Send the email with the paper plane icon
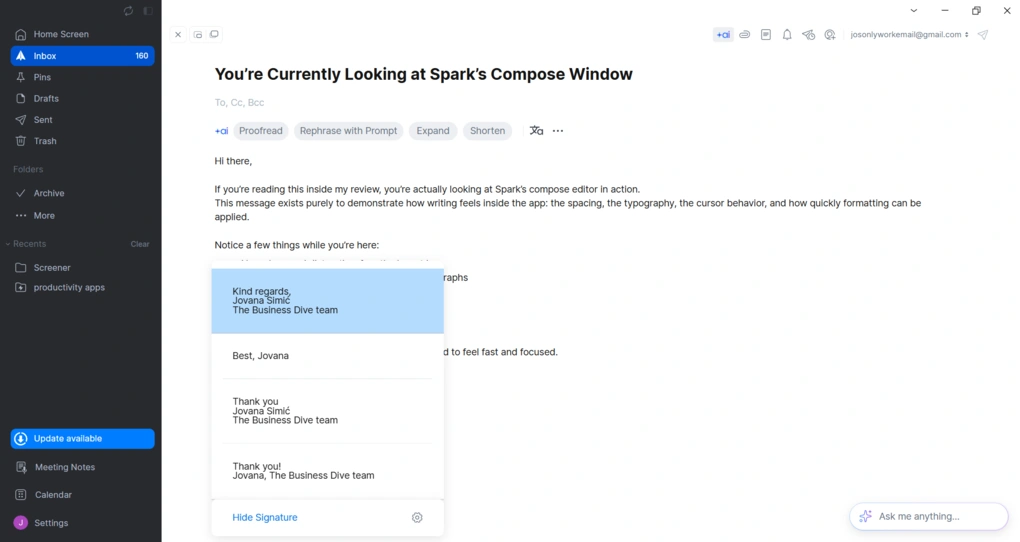 983,34
